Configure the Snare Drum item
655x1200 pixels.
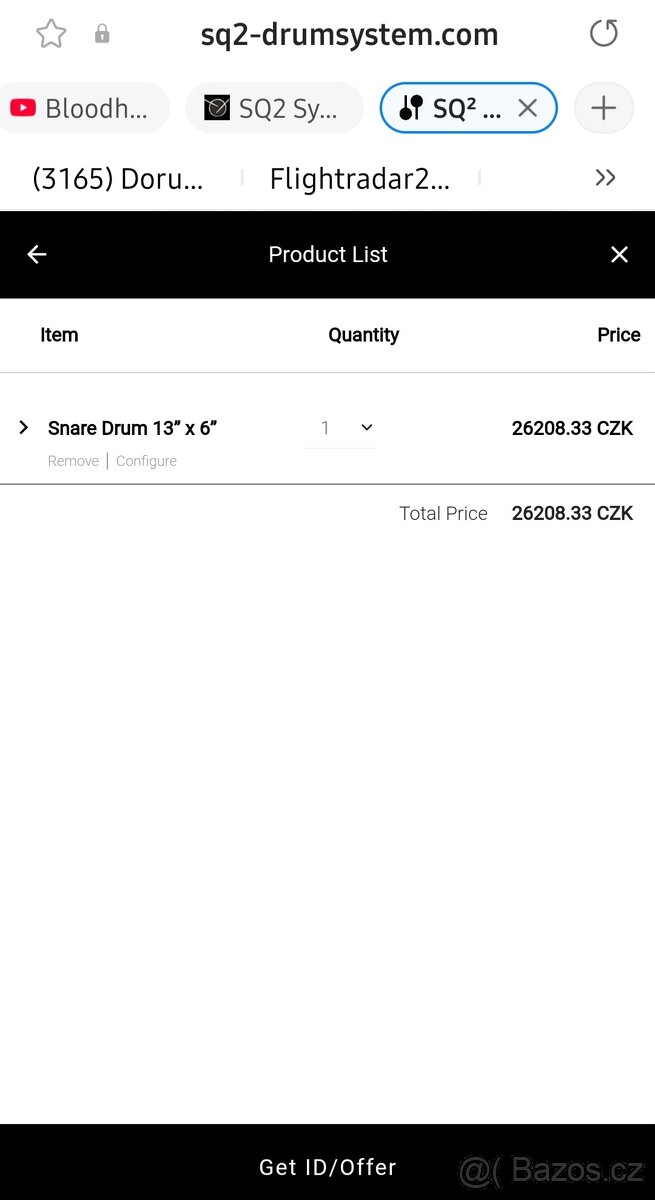pyautogui.click(x=146, y=461)
